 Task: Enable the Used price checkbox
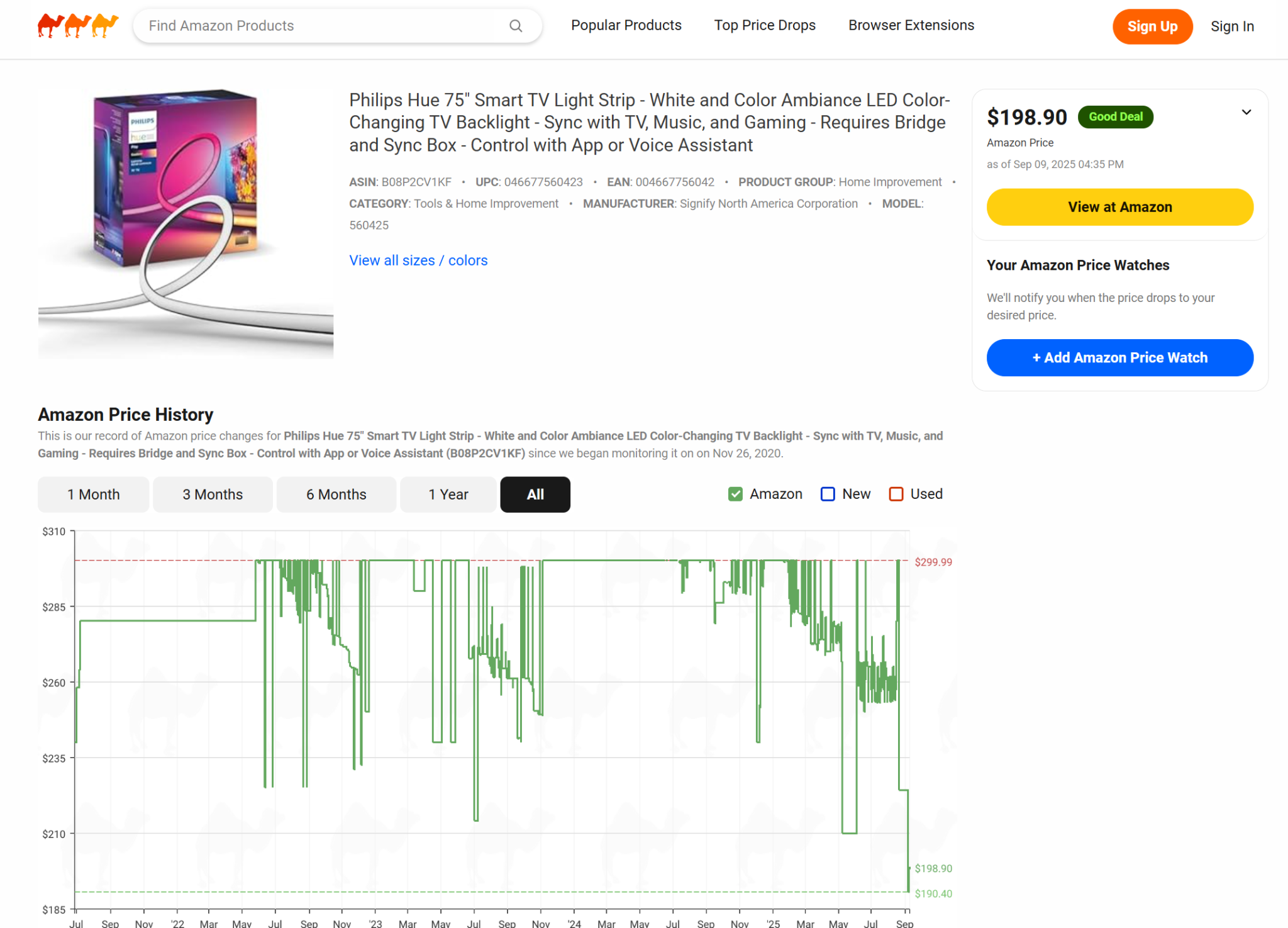click(896, 494)
